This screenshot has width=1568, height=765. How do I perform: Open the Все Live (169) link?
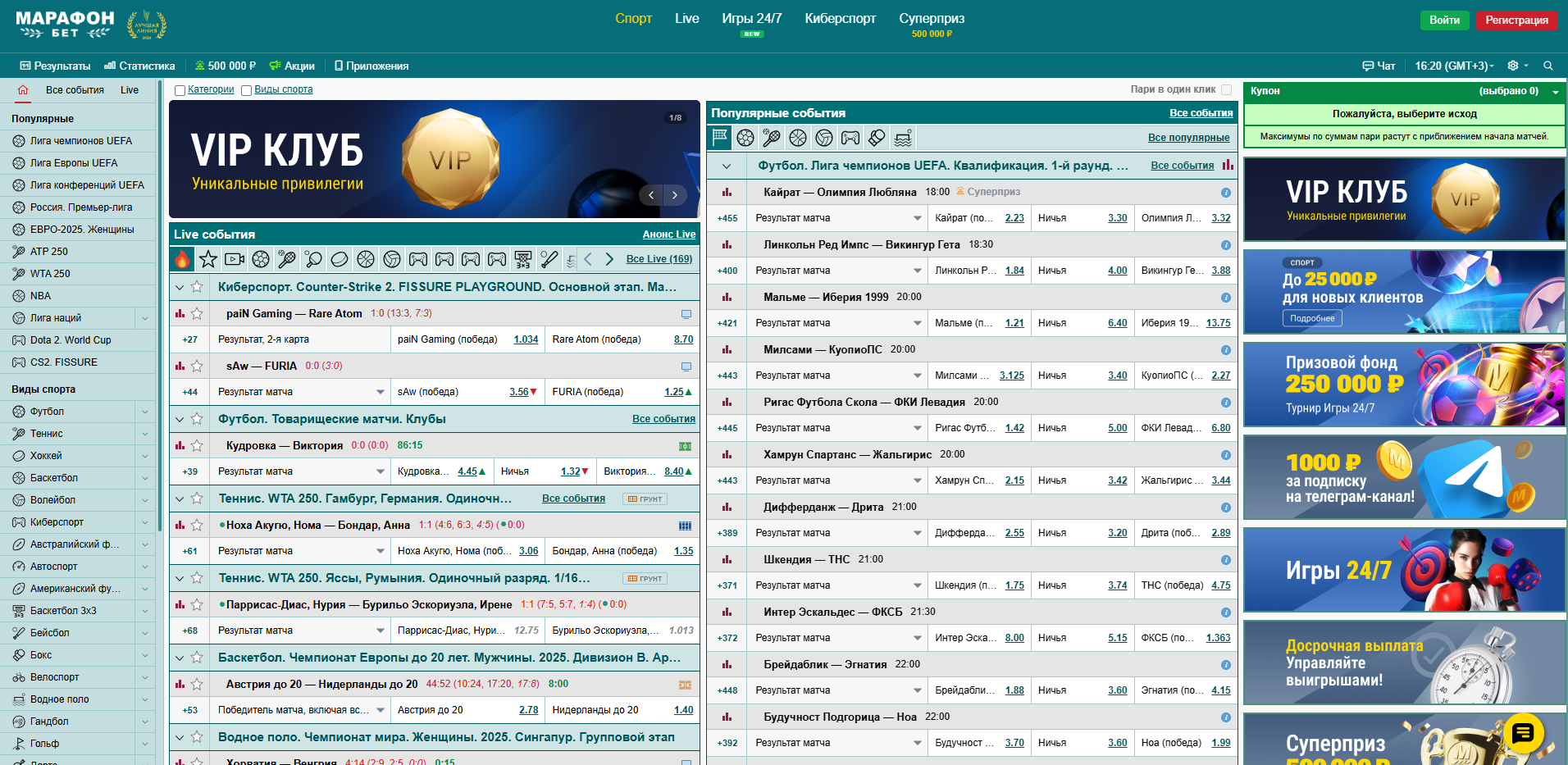(x=659, y=259)
